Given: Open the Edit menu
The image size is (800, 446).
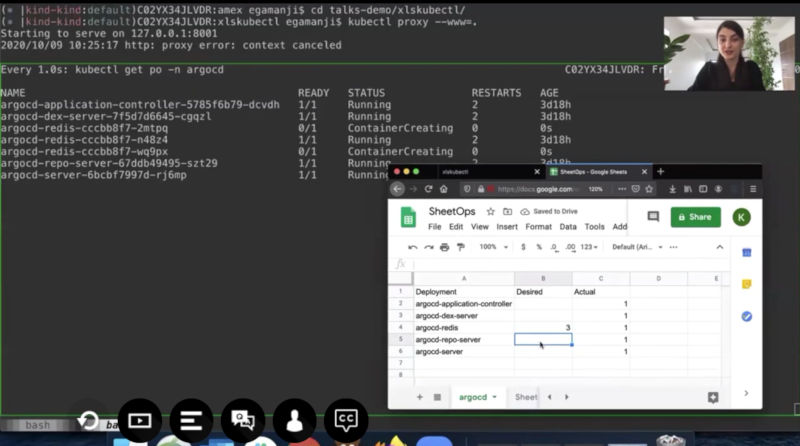Looking at the screenshot, I should [x=456, y=227].
